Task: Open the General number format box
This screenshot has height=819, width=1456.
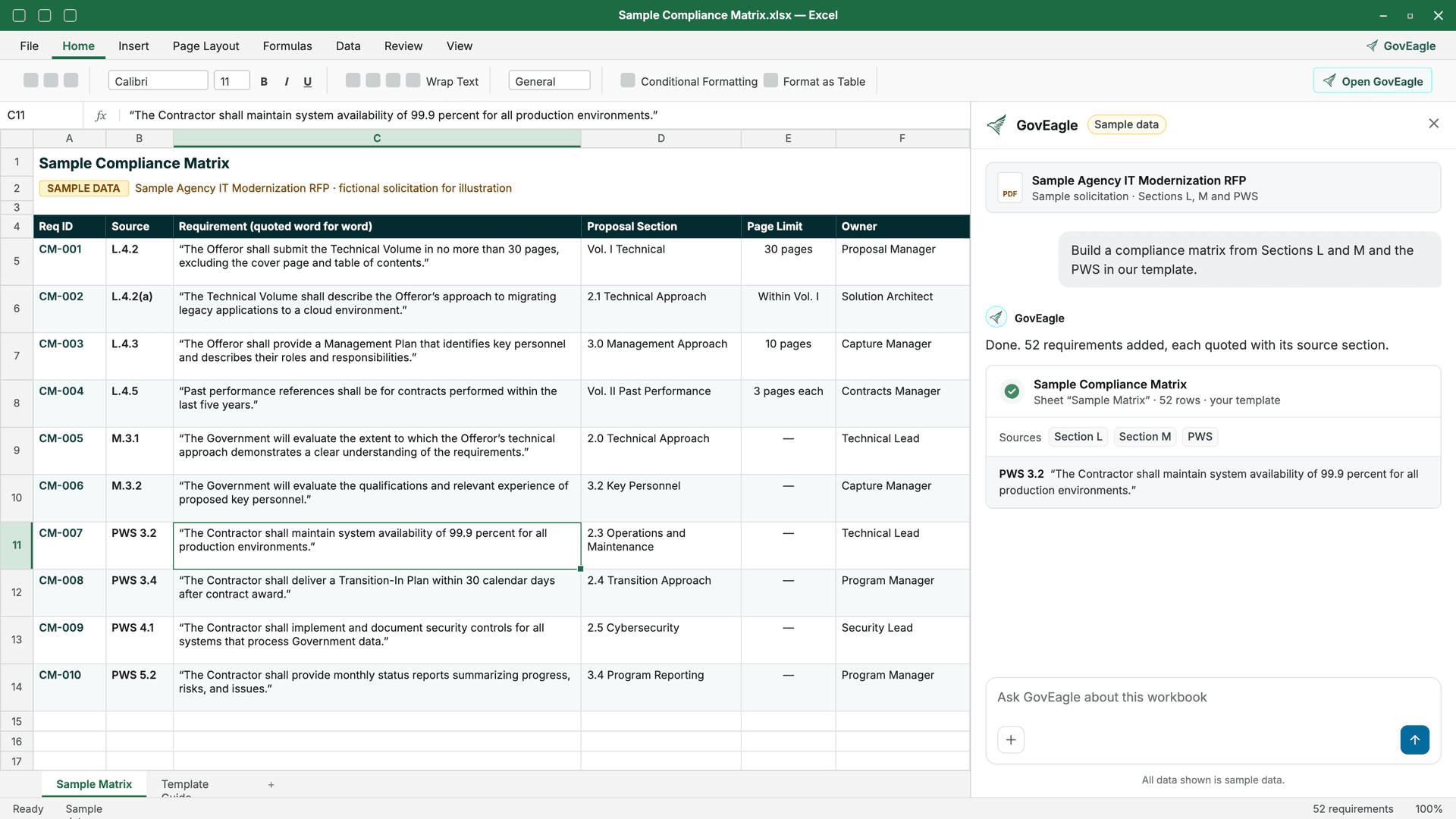Action: (x=549, y=81)
